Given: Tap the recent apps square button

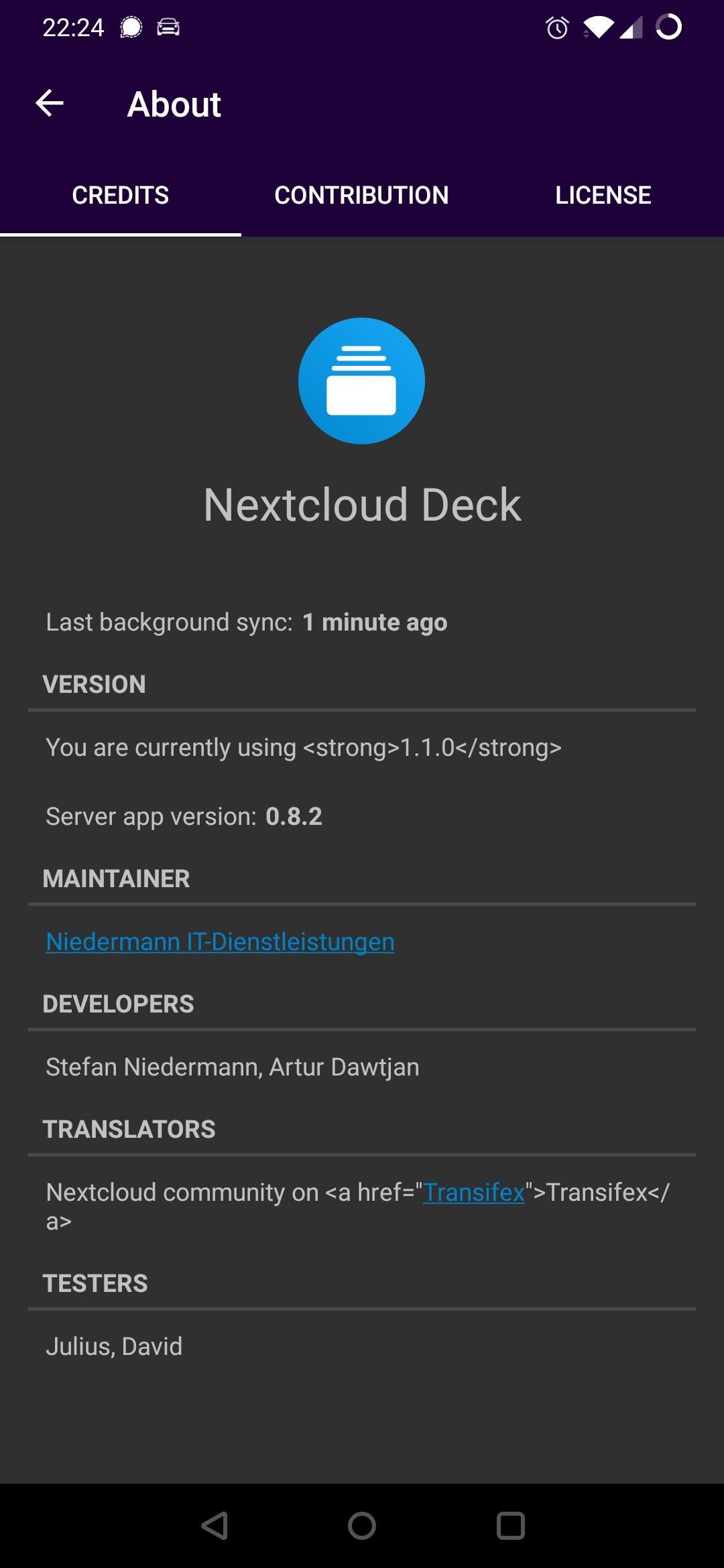Looking at the screenshot, I should click(510, 1526).
